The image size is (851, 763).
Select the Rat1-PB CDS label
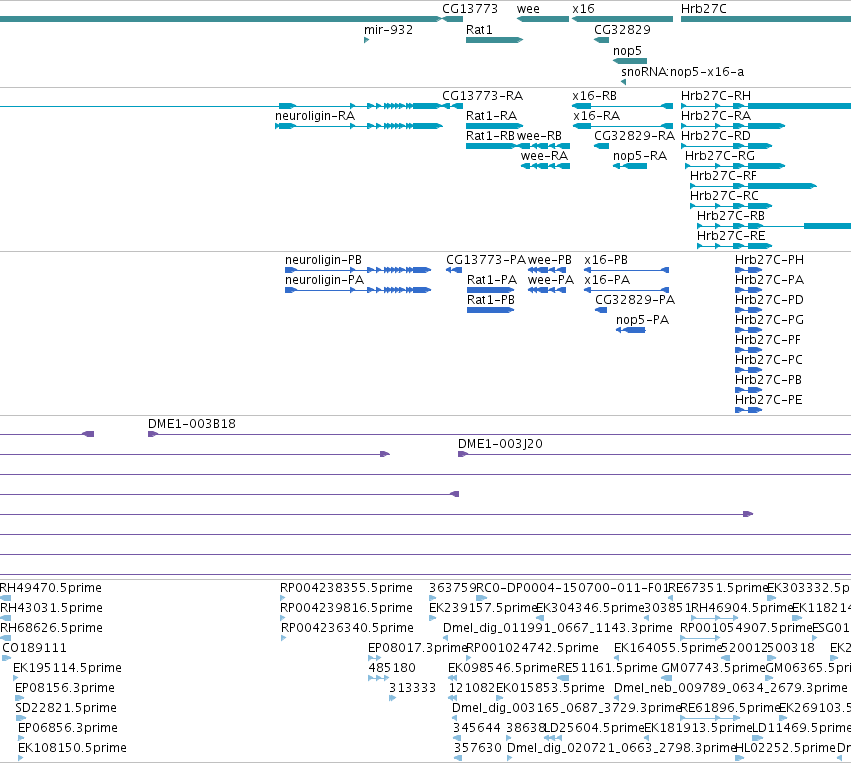click(x=491, y=301)
